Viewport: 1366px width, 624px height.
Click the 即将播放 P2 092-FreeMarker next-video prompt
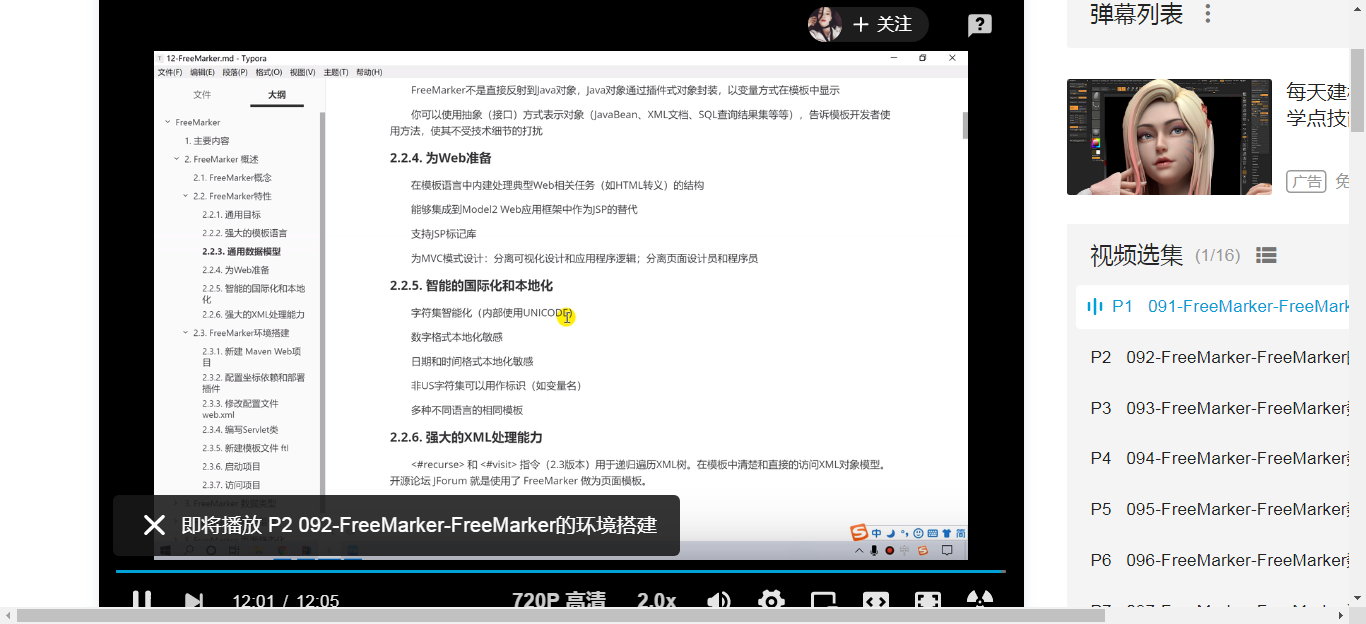click(419, 525)
